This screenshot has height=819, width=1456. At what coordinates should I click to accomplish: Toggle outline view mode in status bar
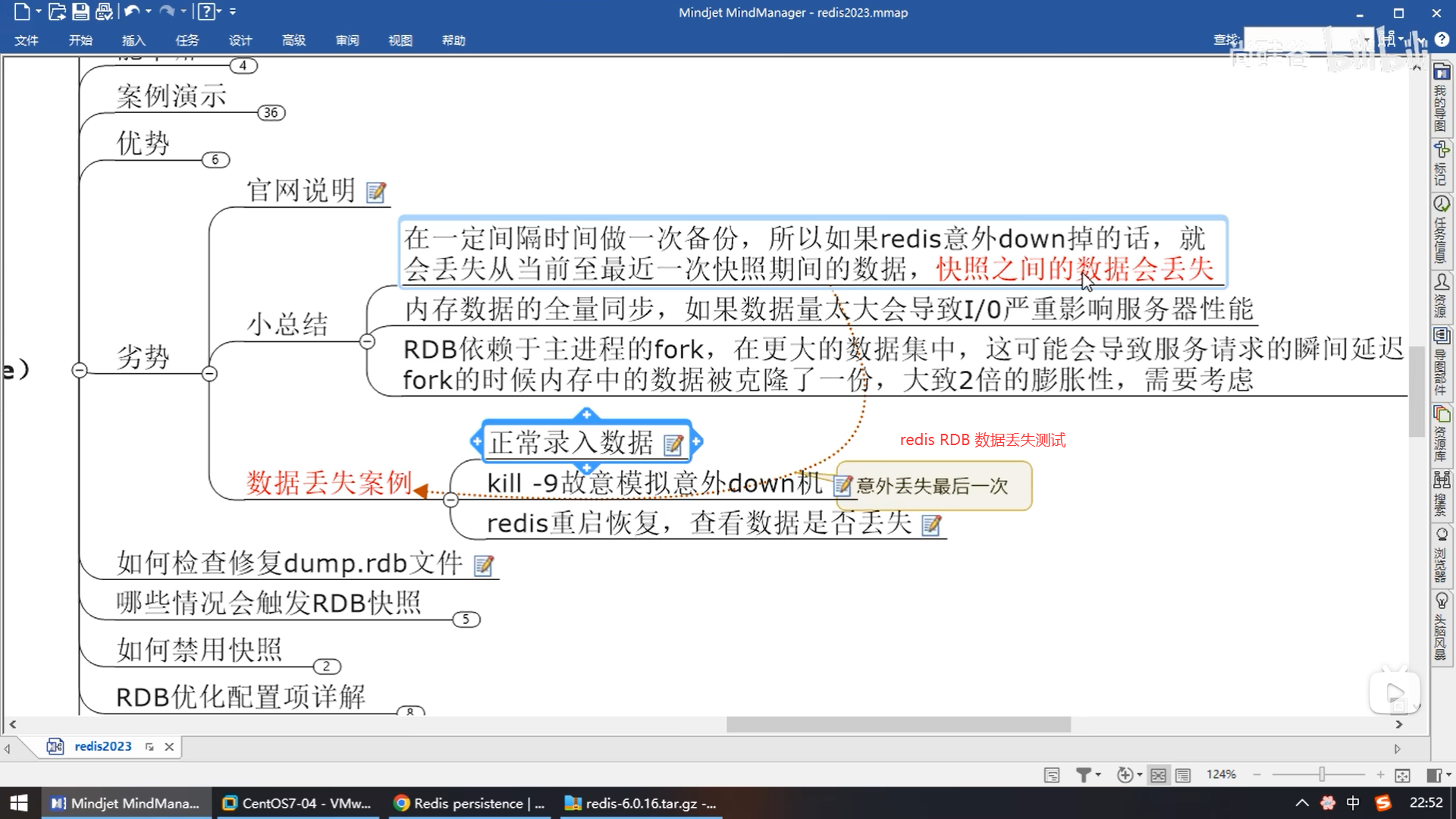point(1183,774)
